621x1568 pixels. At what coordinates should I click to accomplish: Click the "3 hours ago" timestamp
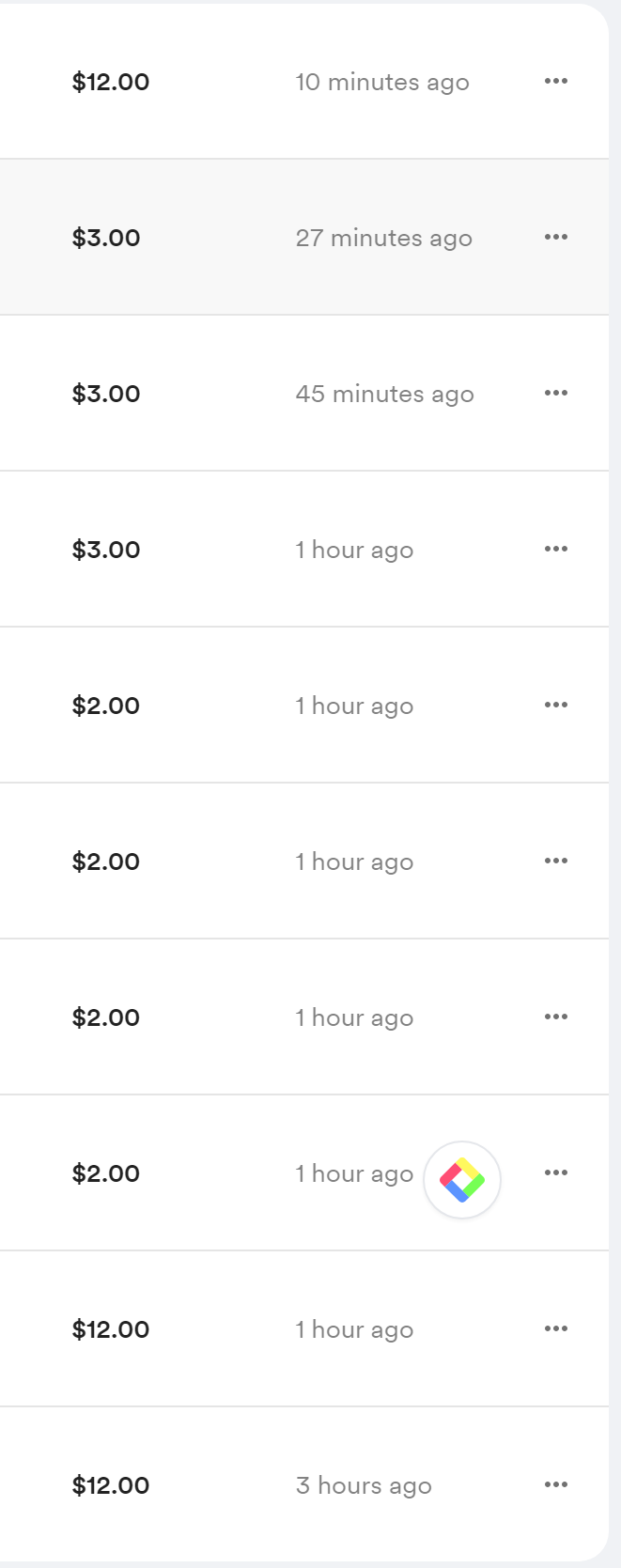364,1485
